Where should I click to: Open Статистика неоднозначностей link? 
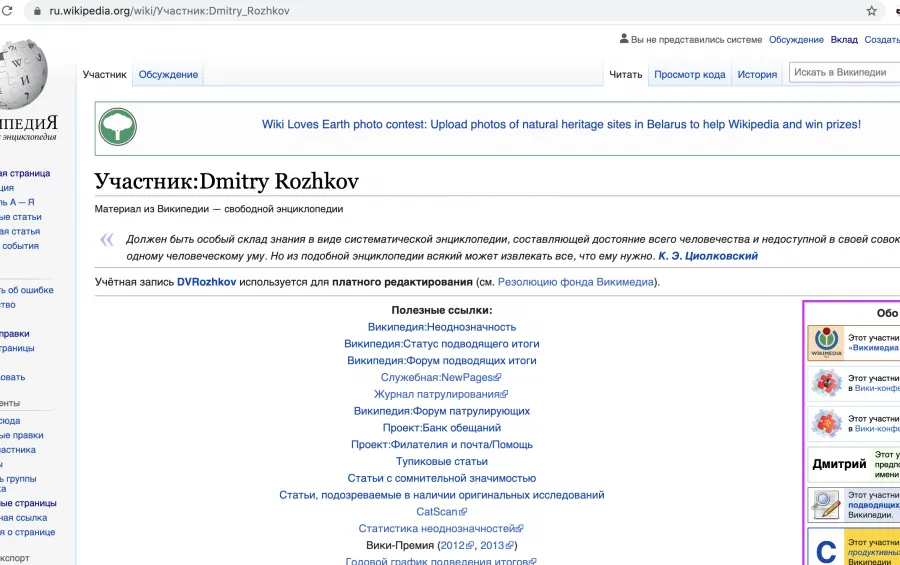pos(440,528)
